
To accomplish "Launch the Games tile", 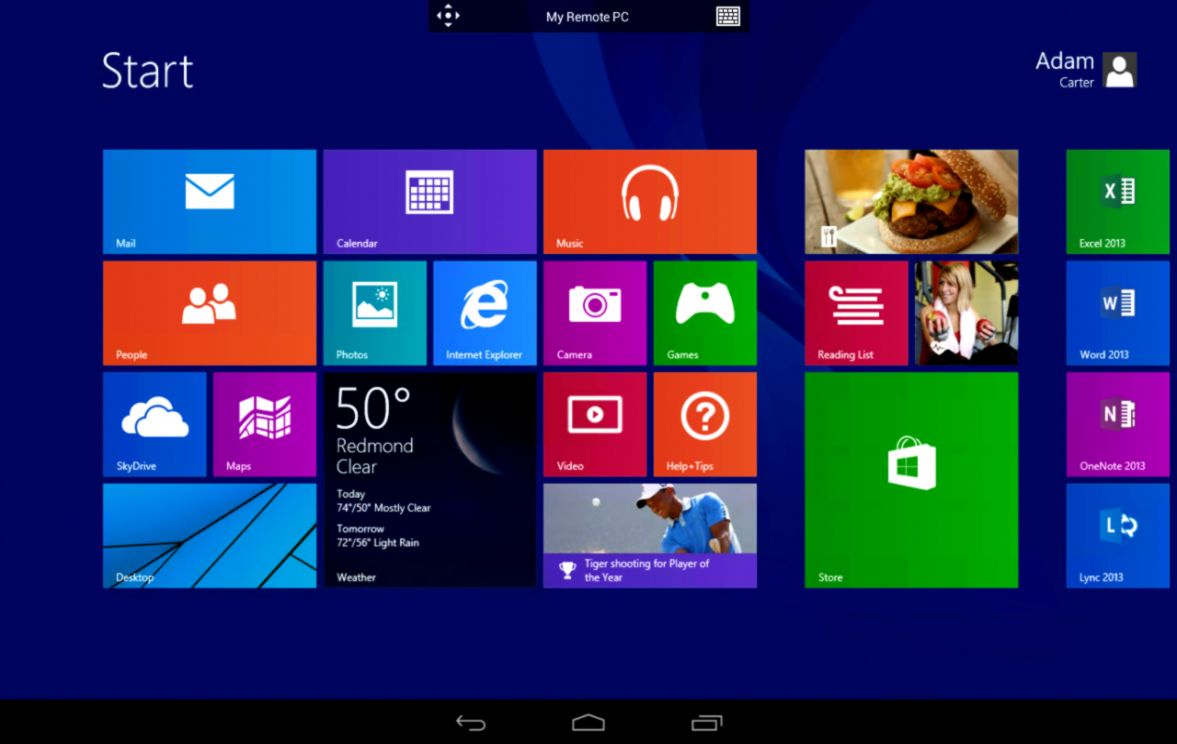I will pyautogui.click(x=704, y=311).
